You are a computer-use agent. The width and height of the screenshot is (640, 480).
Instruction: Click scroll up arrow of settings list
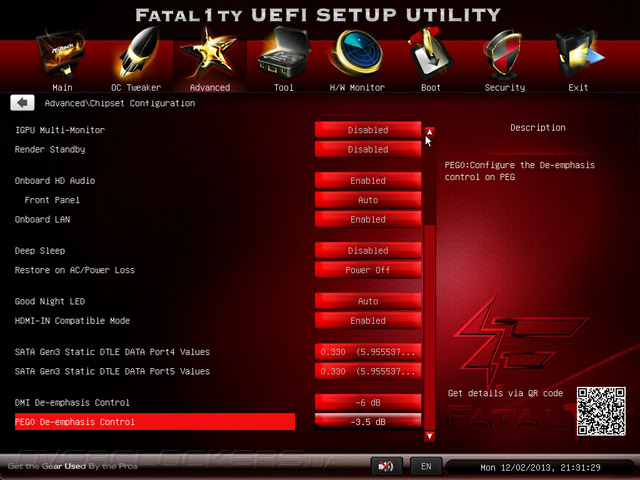429,132
